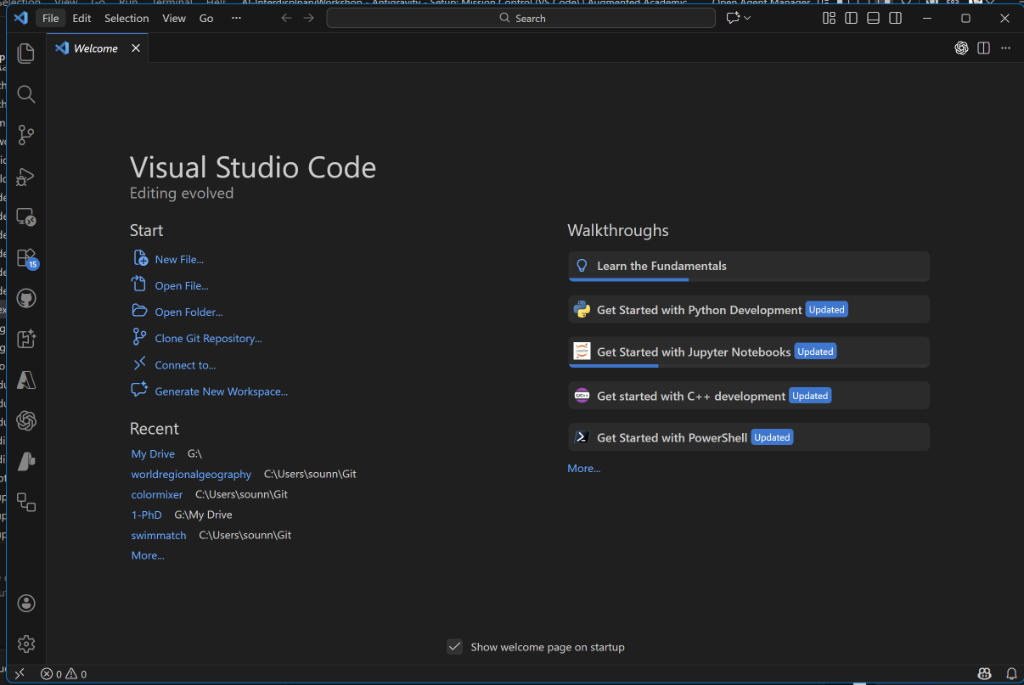Go forward with the navigation arrow
This screenshot has height=685, width=1024.
pyautogui.click(x=309, y=18)
